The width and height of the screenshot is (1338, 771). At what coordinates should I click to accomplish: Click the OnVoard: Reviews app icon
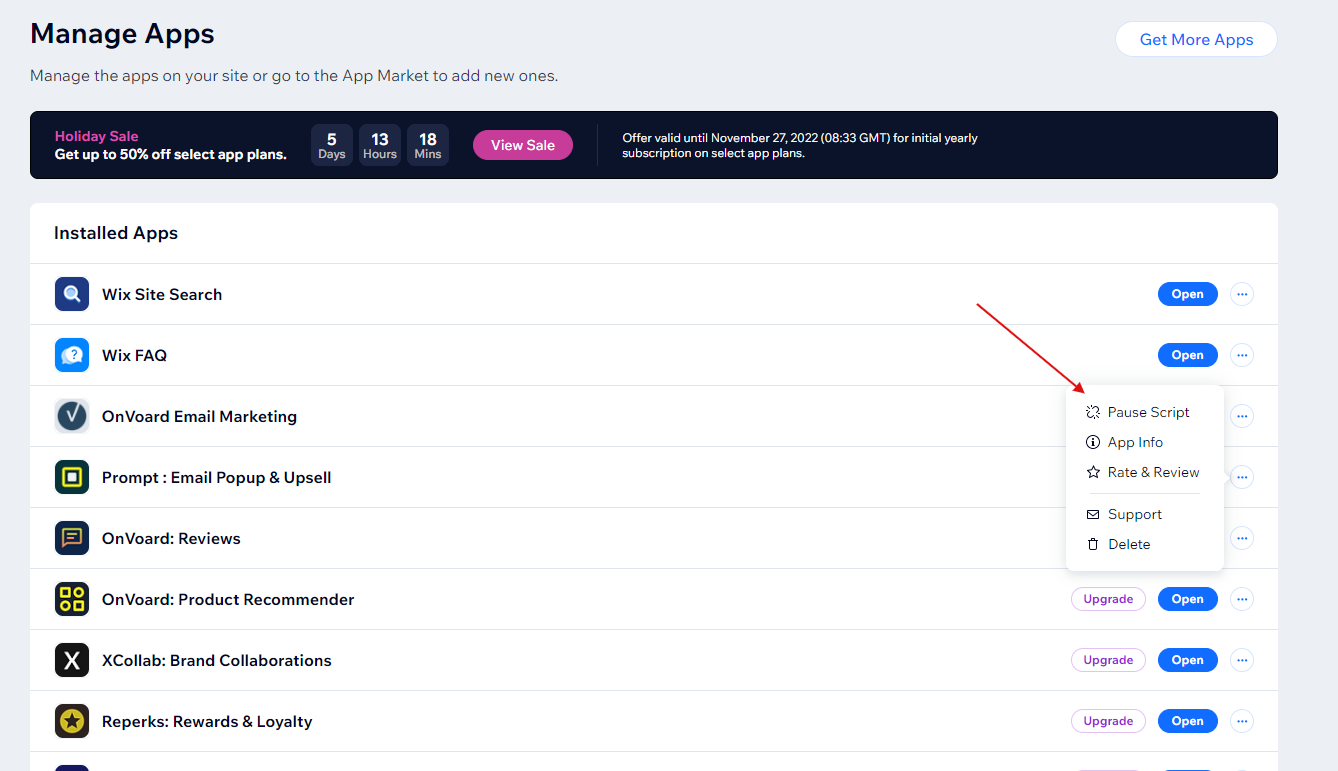72,538
